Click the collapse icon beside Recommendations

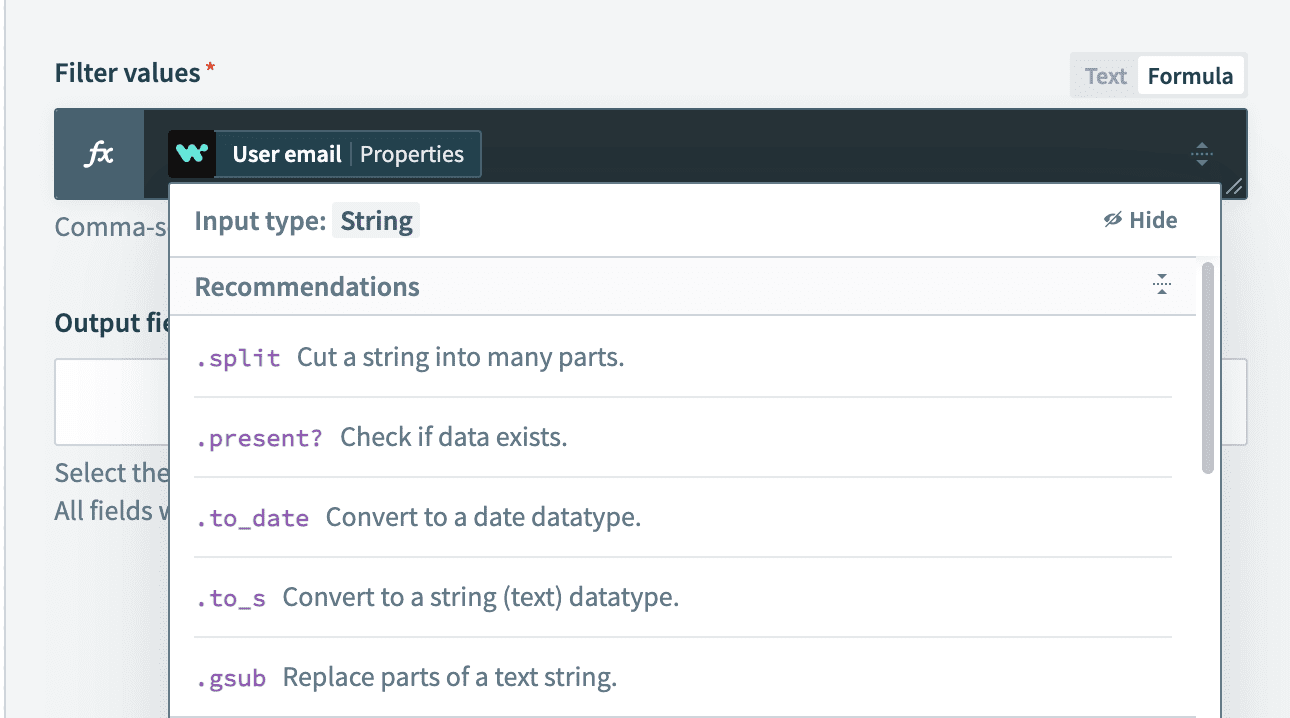pyautogui.click(x=1161, y=284)
